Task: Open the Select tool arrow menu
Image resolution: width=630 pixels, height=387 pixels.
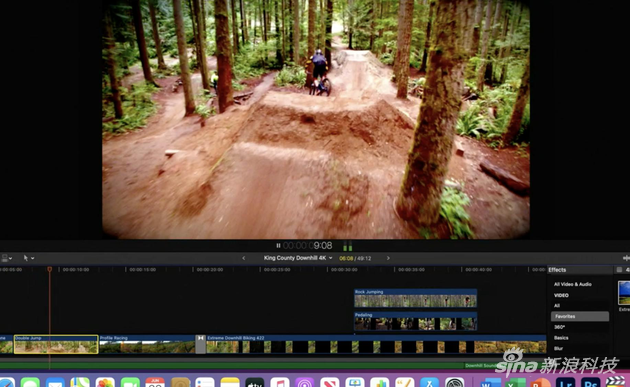Action: point(28,258)
